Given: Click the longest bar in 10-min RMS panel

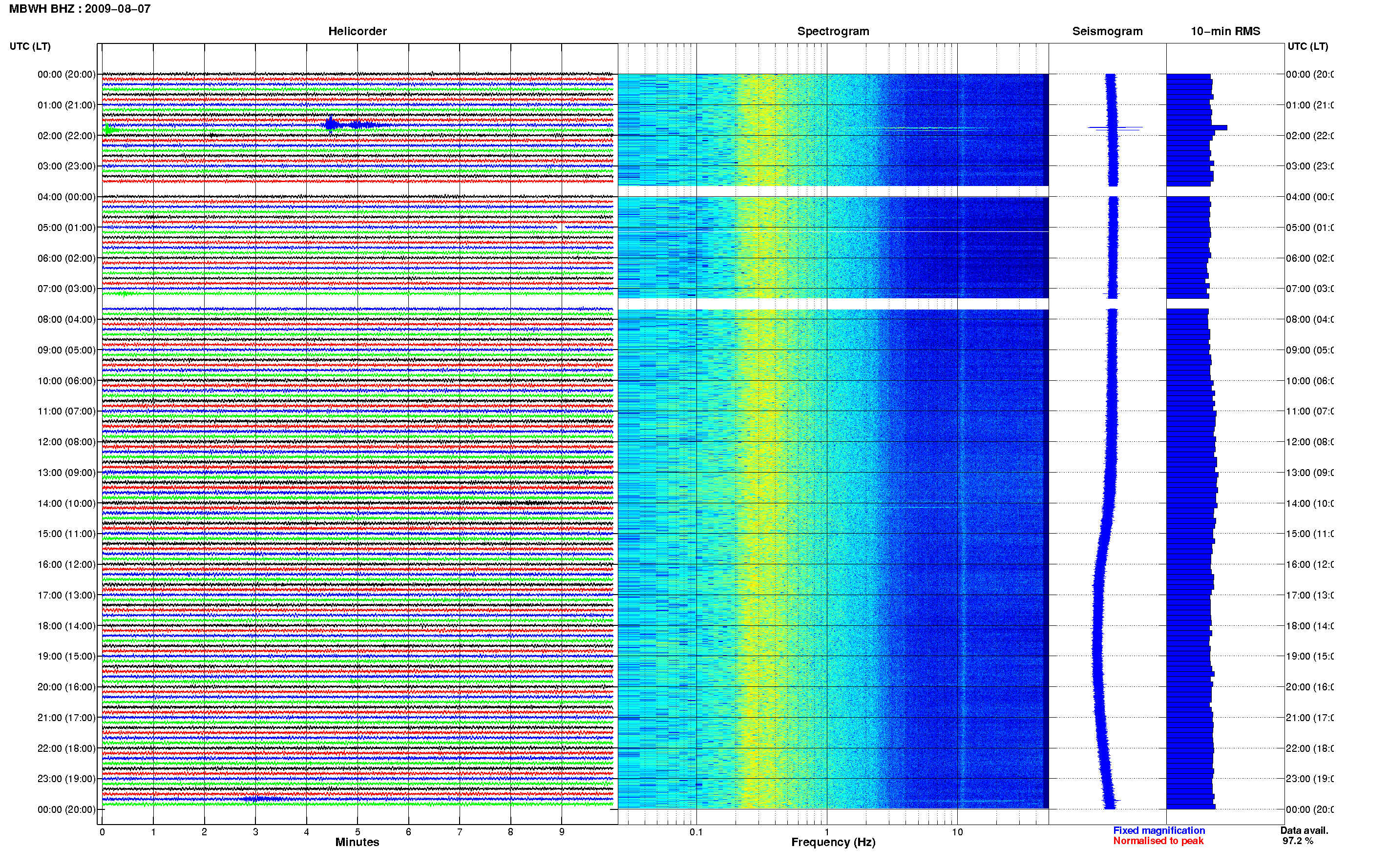Looking at the screenshot, I should click(x=1197, y=127).
